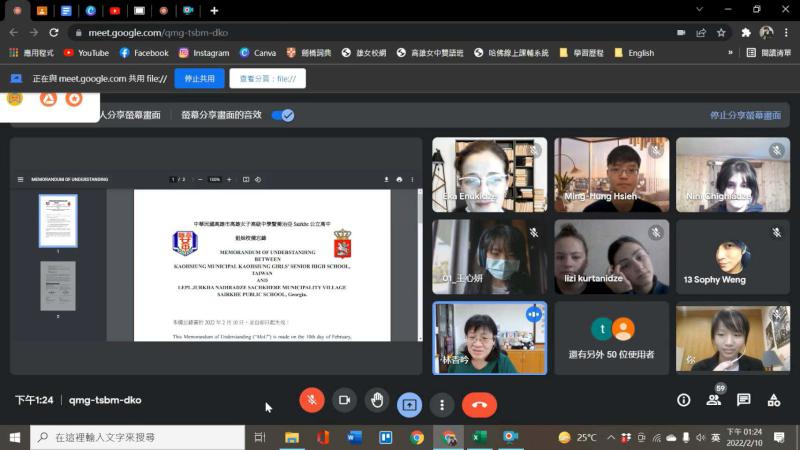Open more options three-dot menu in call bar
This screenshot has width=800, height=450.
point(442,404)
